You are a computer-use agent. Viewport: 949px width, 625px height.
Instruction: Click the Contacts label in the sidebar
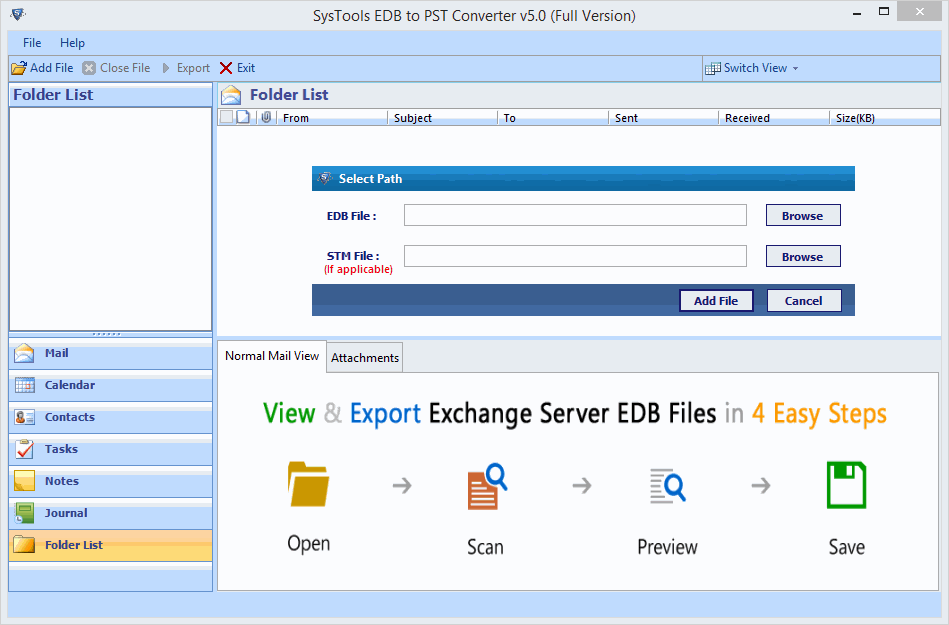(70, 417)
